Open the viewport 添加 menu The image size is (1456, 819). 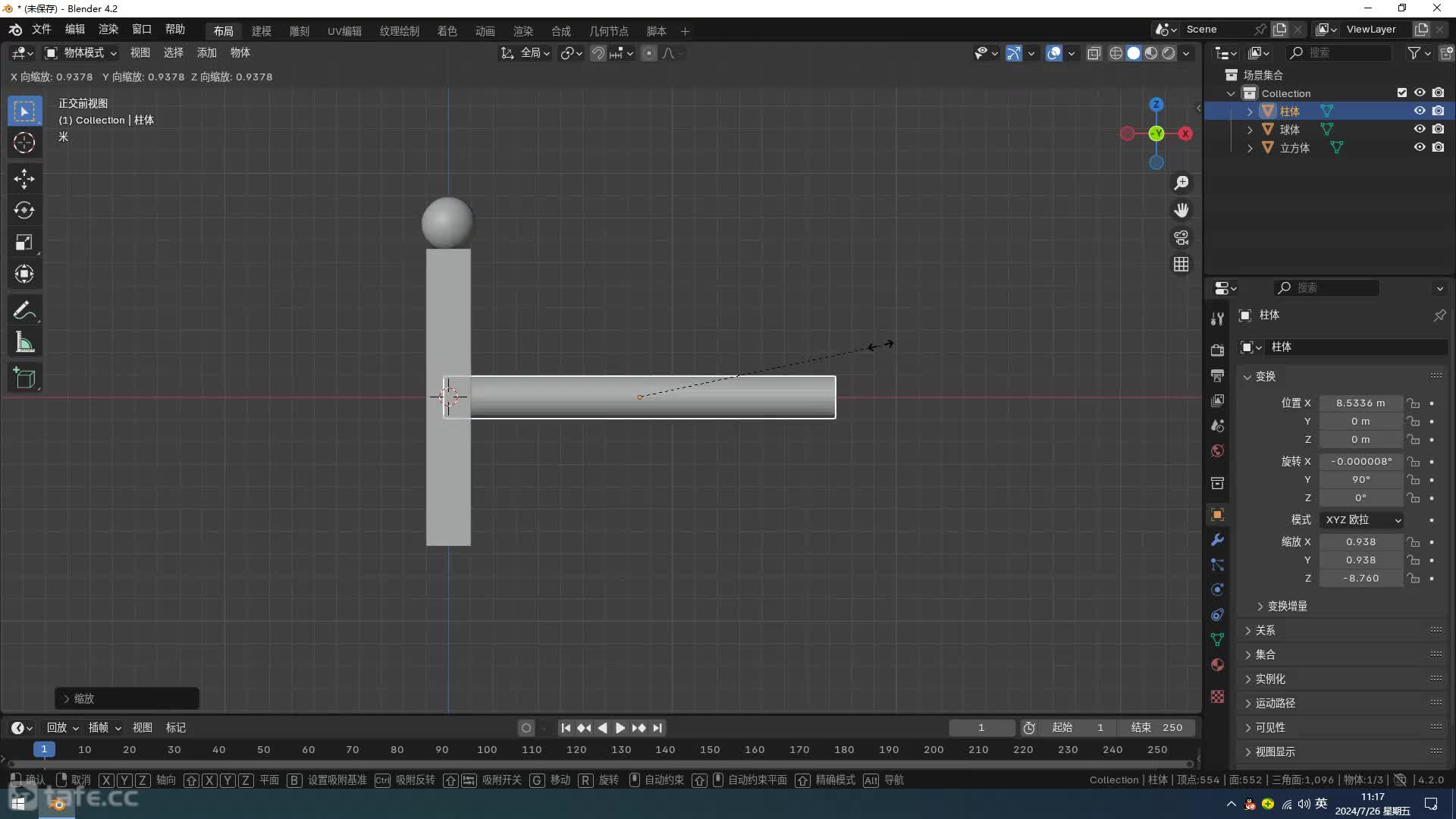(206, 53)
